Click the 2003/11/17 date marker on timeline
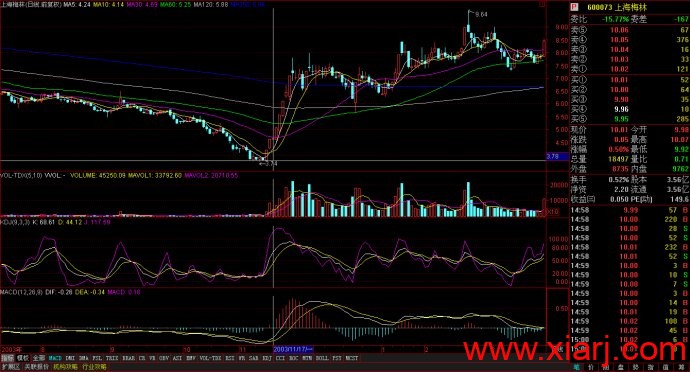 click(x=293, y=349)
